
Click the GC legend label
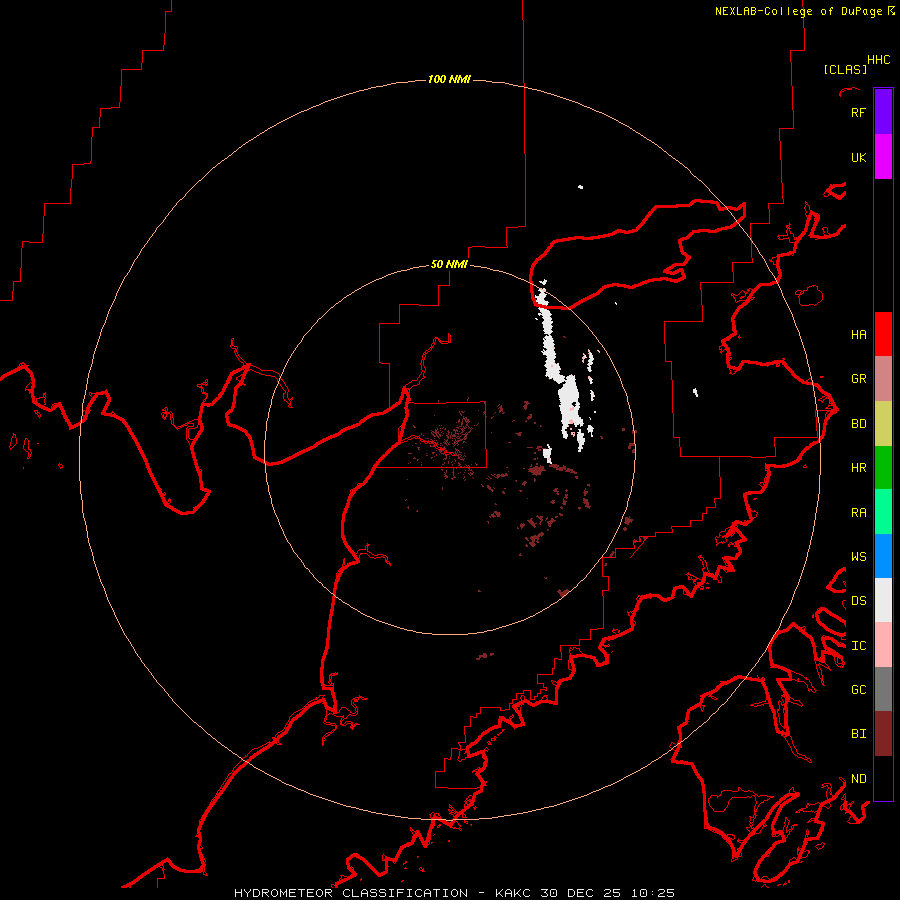click(858, 690)
